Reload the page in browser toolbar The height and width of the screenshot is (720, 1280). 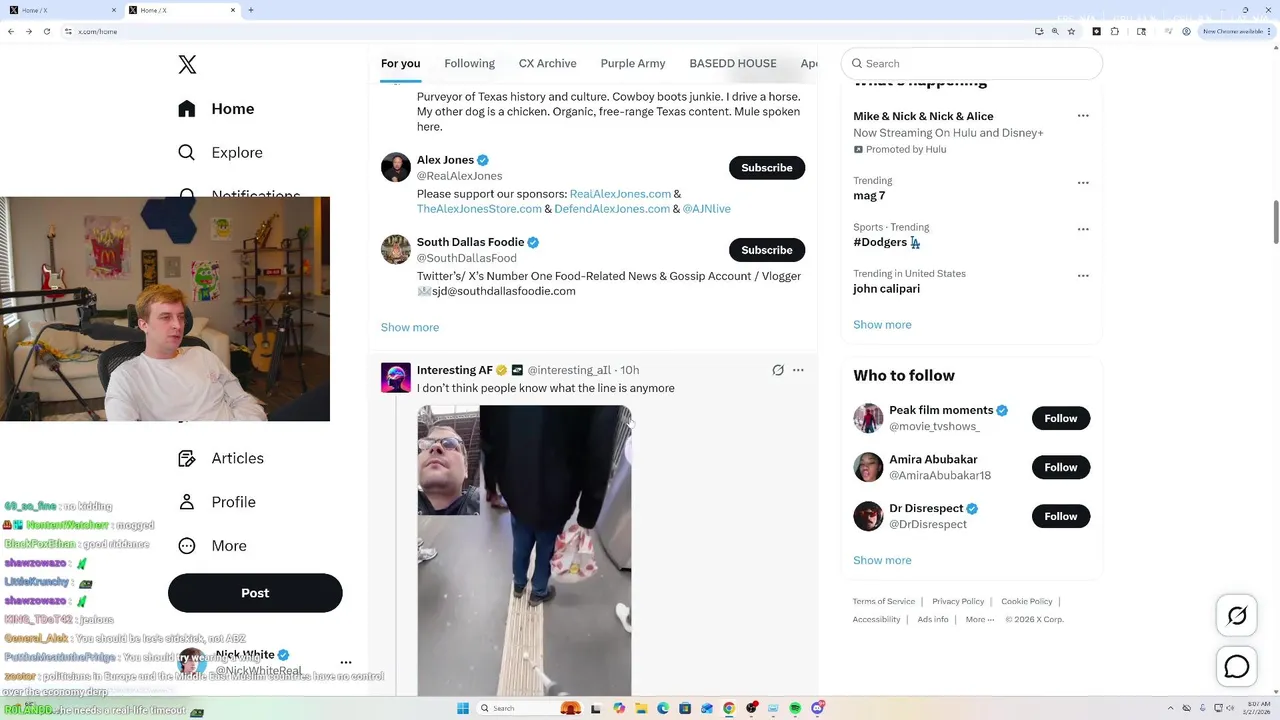pyautogui.click(x=46, y=31)
